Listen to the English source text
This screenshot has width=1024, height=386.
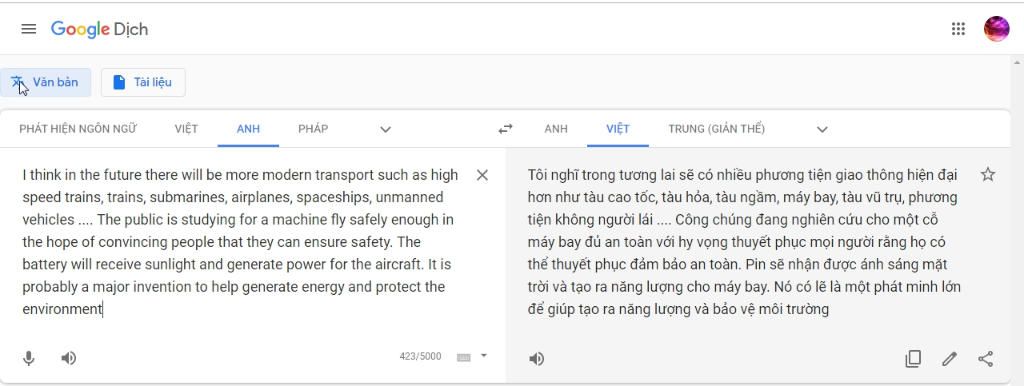click(69, 358)
